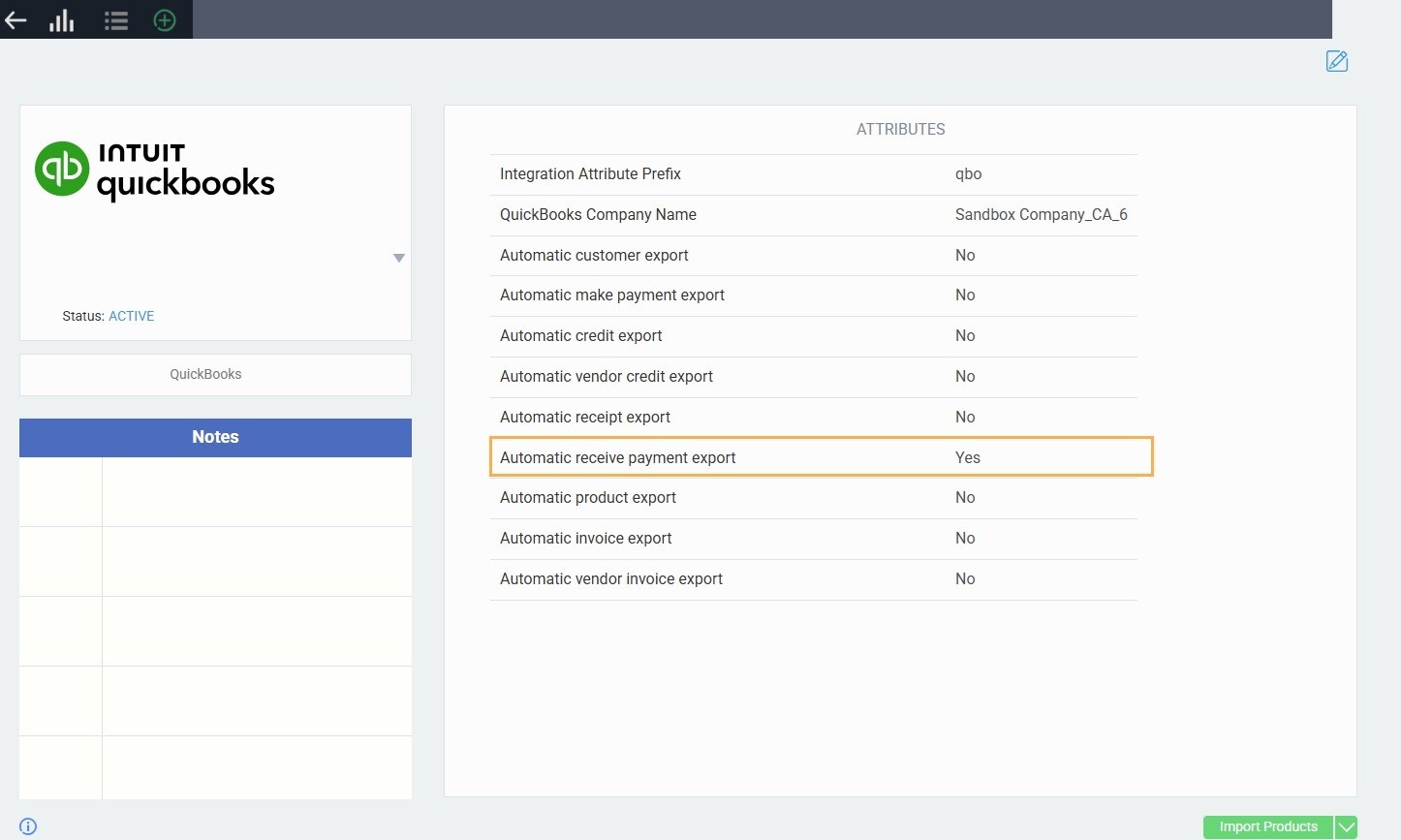Select the Automatic vendor invoice export row
Image resolution: width=1401 pixels, height=840 pixels.
pyautogui.click(x=813, y=579)
